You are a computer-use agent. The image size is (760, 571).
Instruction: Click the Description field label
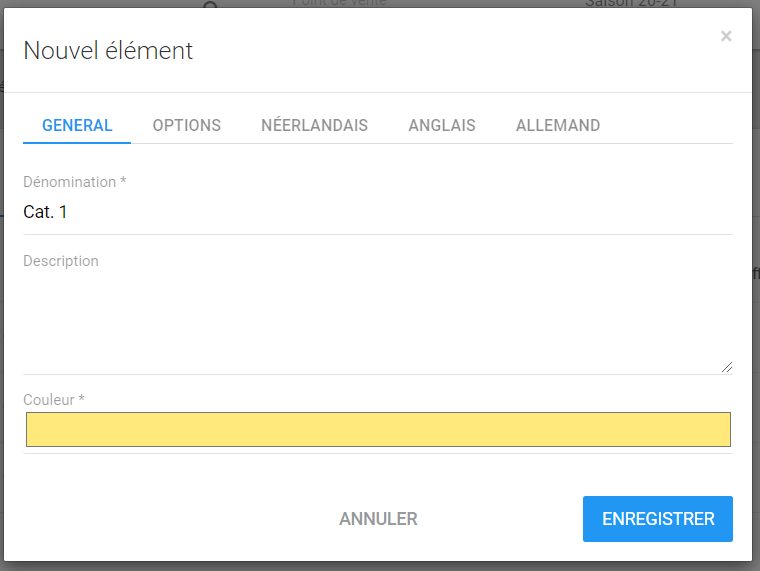(x=61, y=261)
